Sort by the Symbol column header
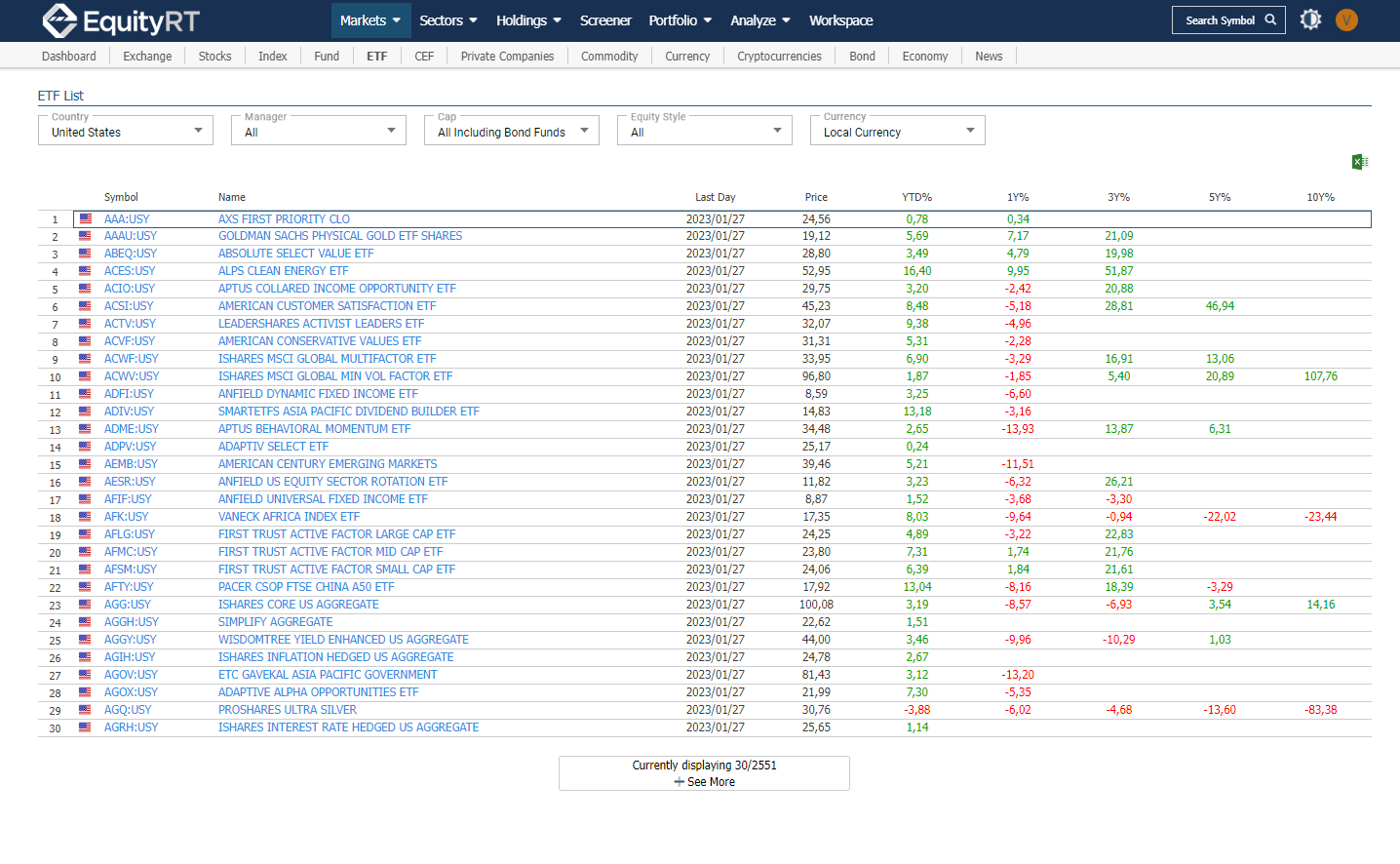This screenshot has height=864, width=1400. point(121,197)
